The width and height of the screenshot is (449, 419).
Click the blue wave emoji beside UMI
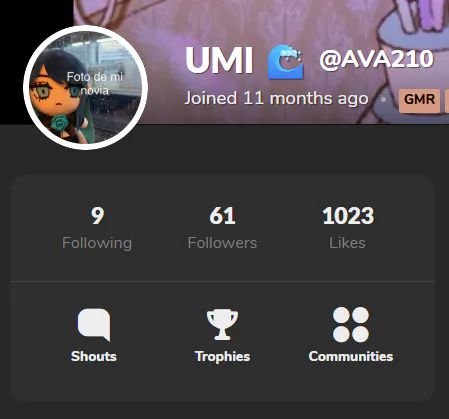(x=286, y=62)
